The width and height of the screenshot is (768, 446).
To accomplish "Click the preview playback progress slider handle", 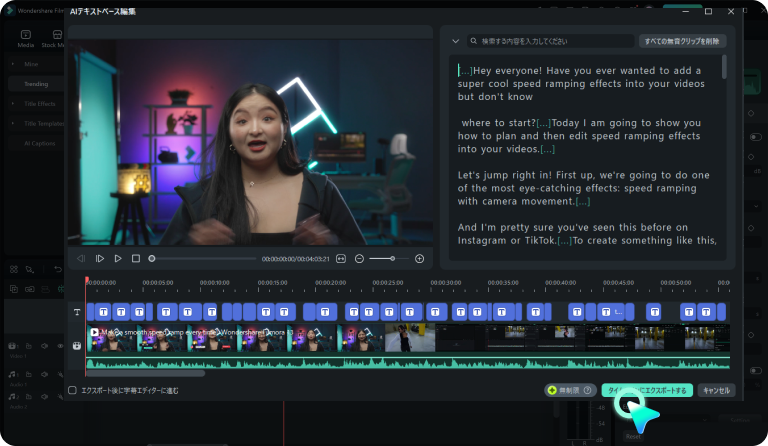I will (152, 258).
